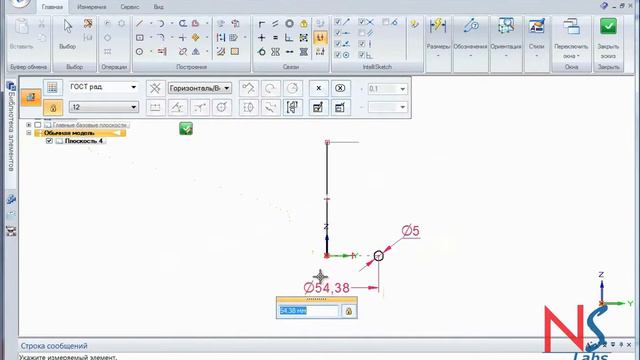640x360 pixels.
Task: Toggle IntelliSketch Intersection checkbox
Action: pos(362,22)
